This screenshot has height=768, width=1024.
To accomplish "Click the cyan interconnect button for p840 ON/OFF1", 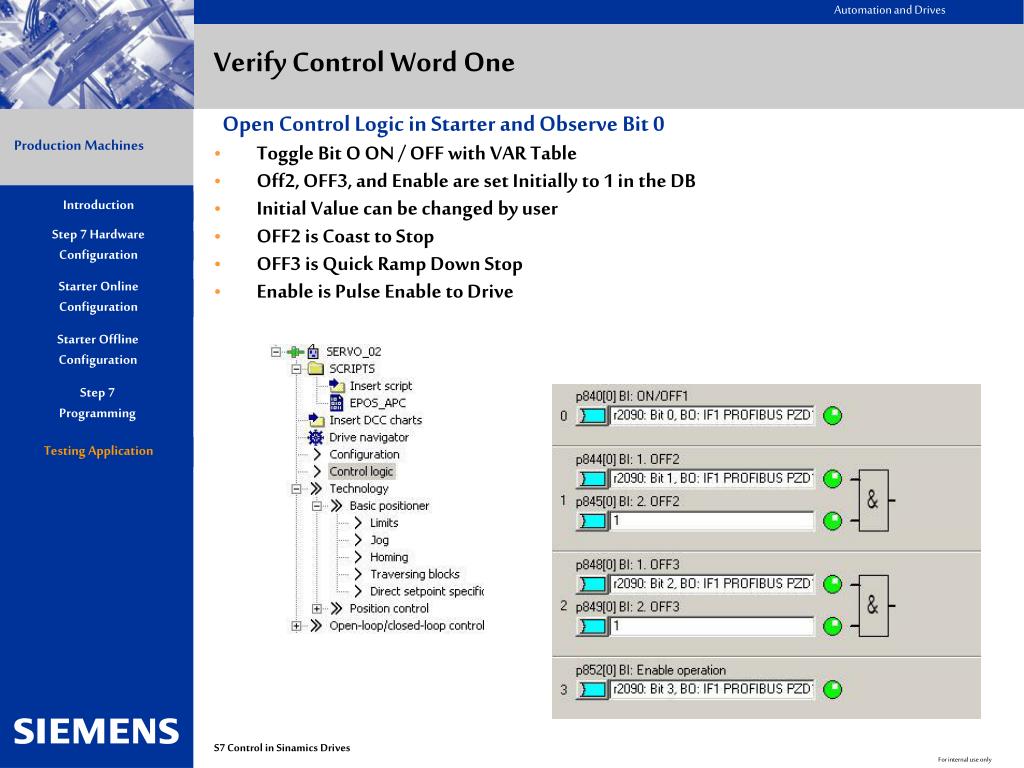I will 592,415.
